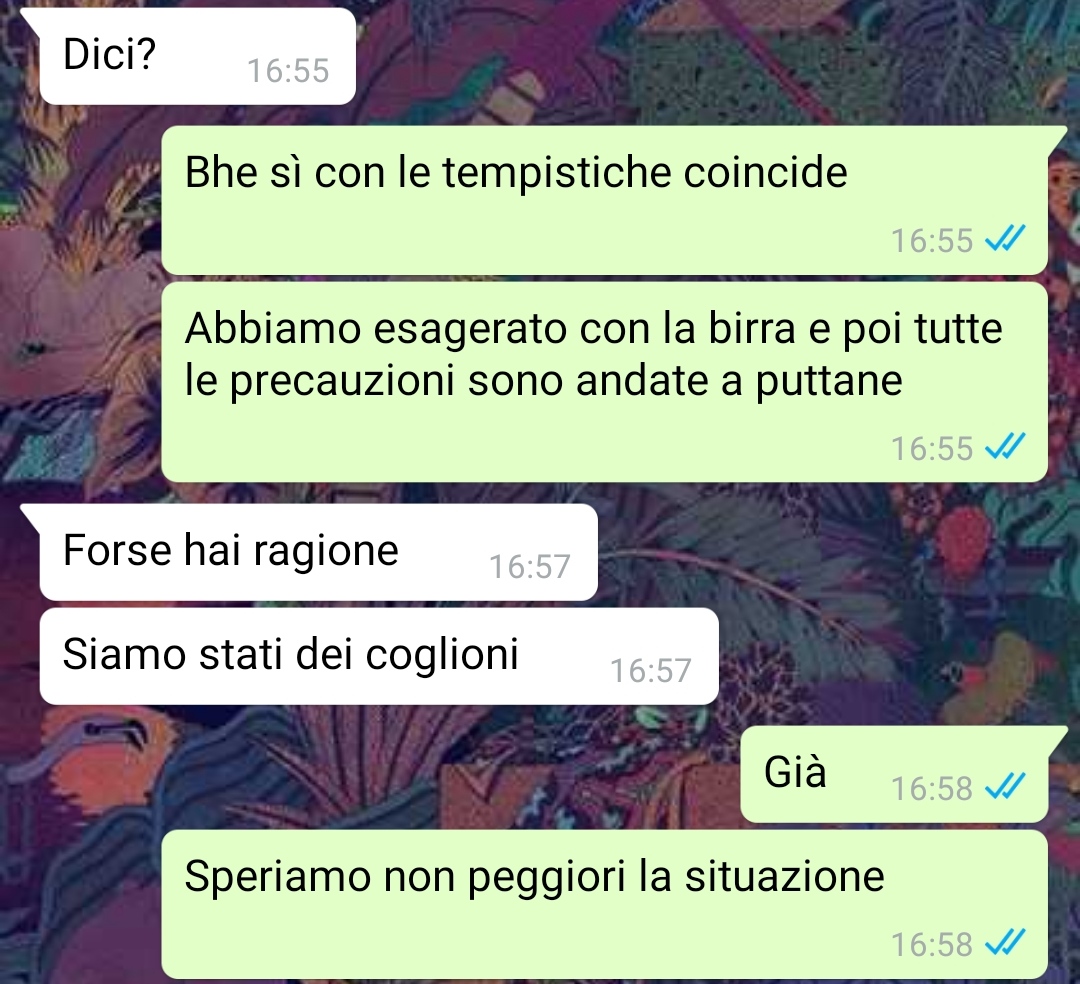This screenshot has height=984, width=1080.
Task: Select the "Bhe sì con le tempistiche coincide" message
Action: [x=604, y=200]
